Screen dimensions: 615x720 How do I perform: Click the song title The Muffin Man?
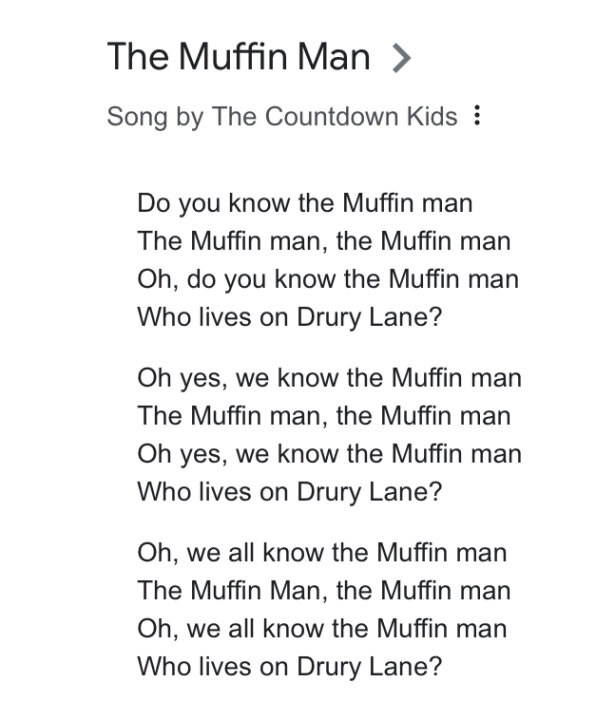tap(238, 57)
